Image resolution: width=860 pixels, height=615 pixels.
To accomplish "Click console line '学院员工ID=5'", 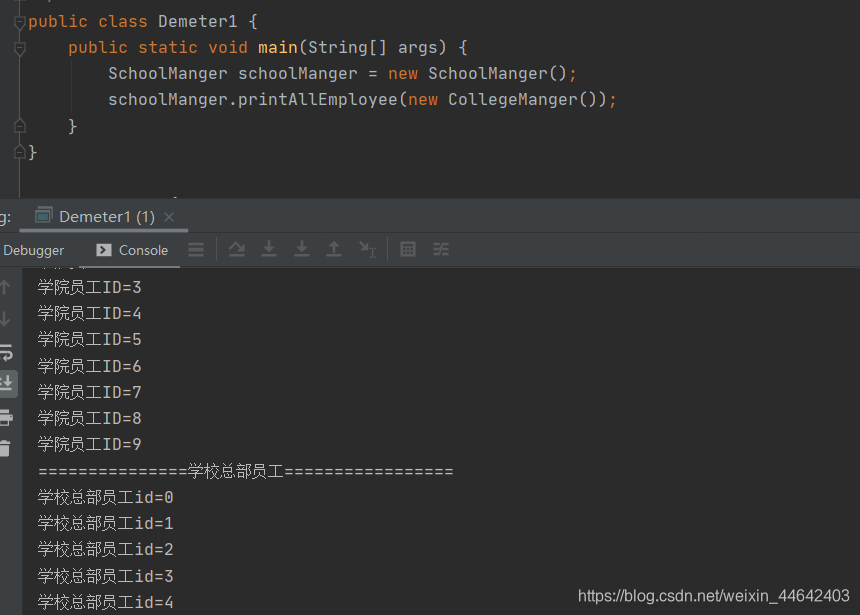I will coord(89,340).
